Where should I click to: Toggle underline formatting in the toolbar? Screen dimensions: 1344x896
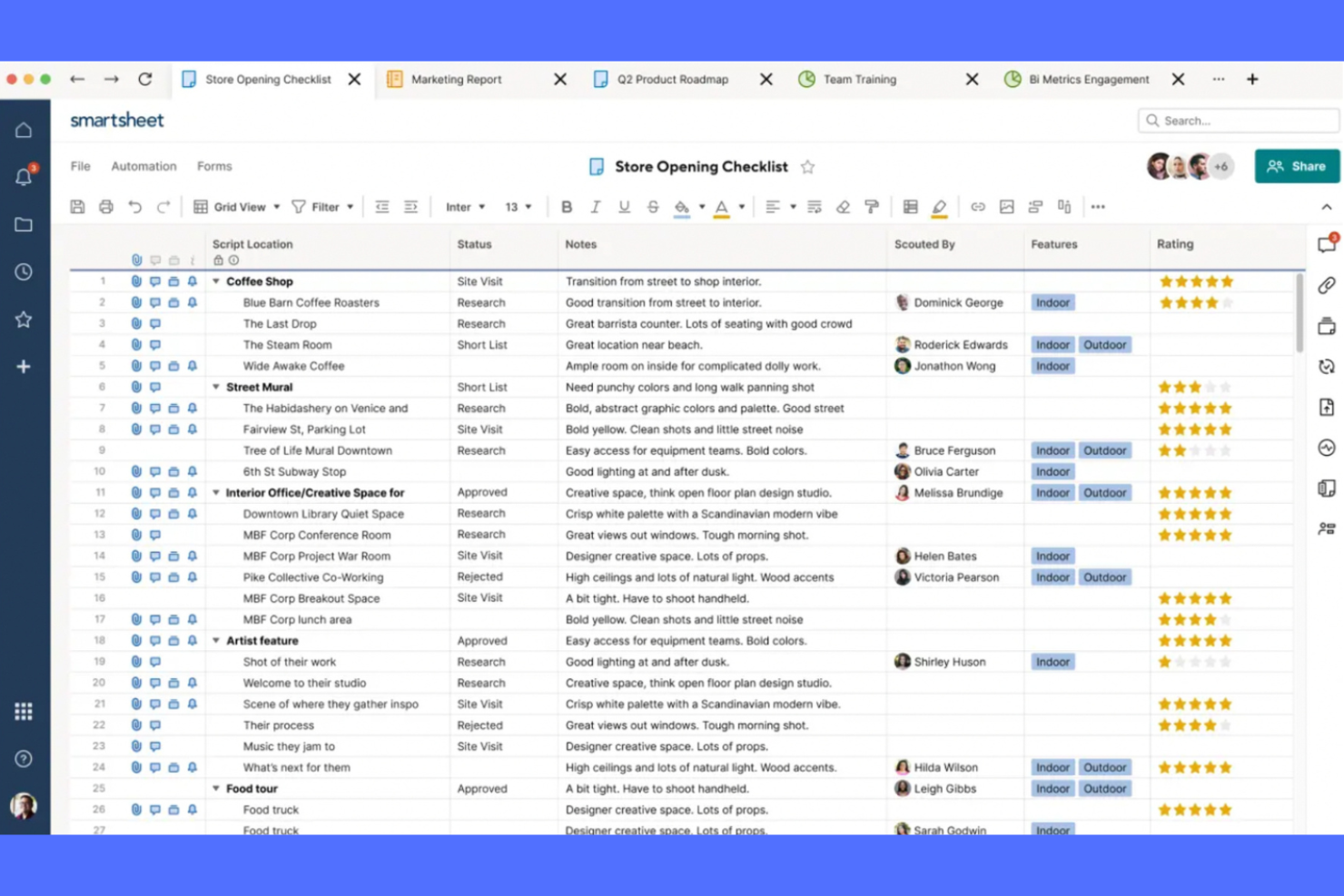pyautogui.click(x=624, y=206)
